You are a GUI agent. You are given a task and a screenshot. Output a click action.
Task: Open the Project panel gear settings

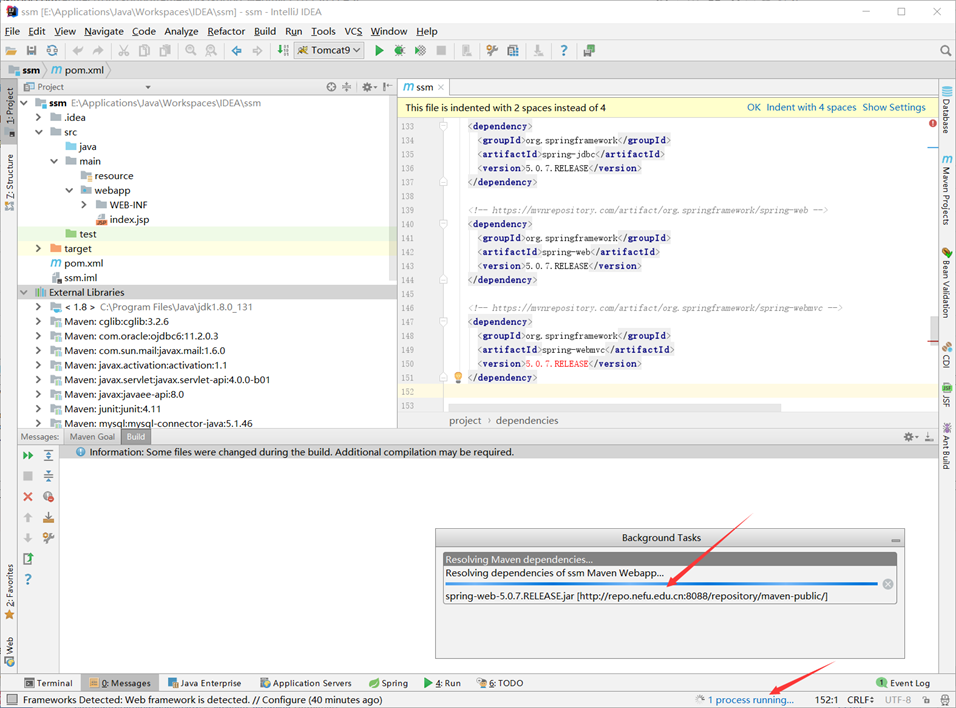click(368, 87)
